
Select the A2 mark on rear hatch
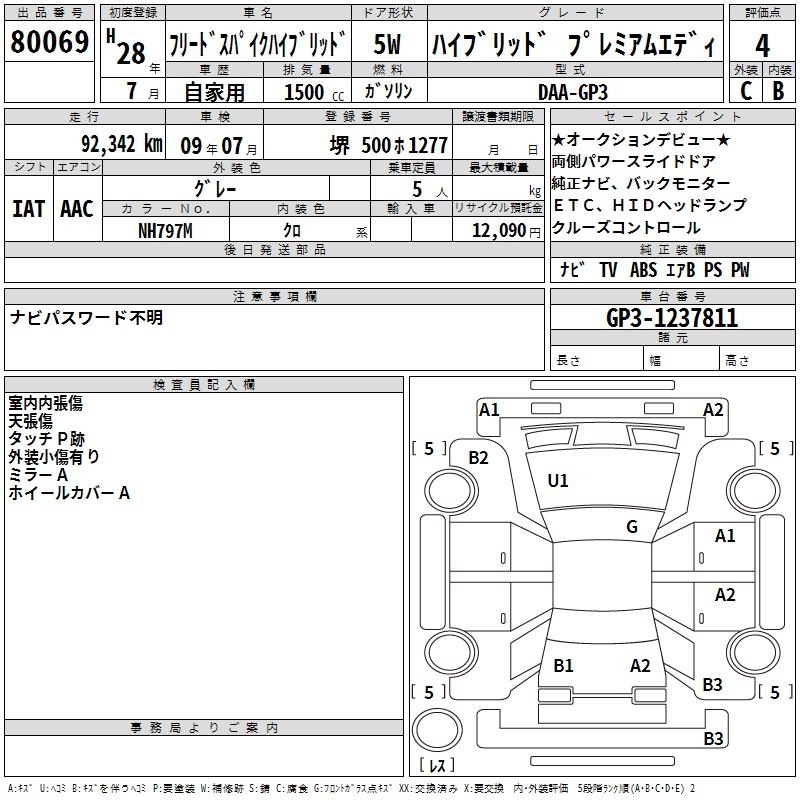(640, 666)
